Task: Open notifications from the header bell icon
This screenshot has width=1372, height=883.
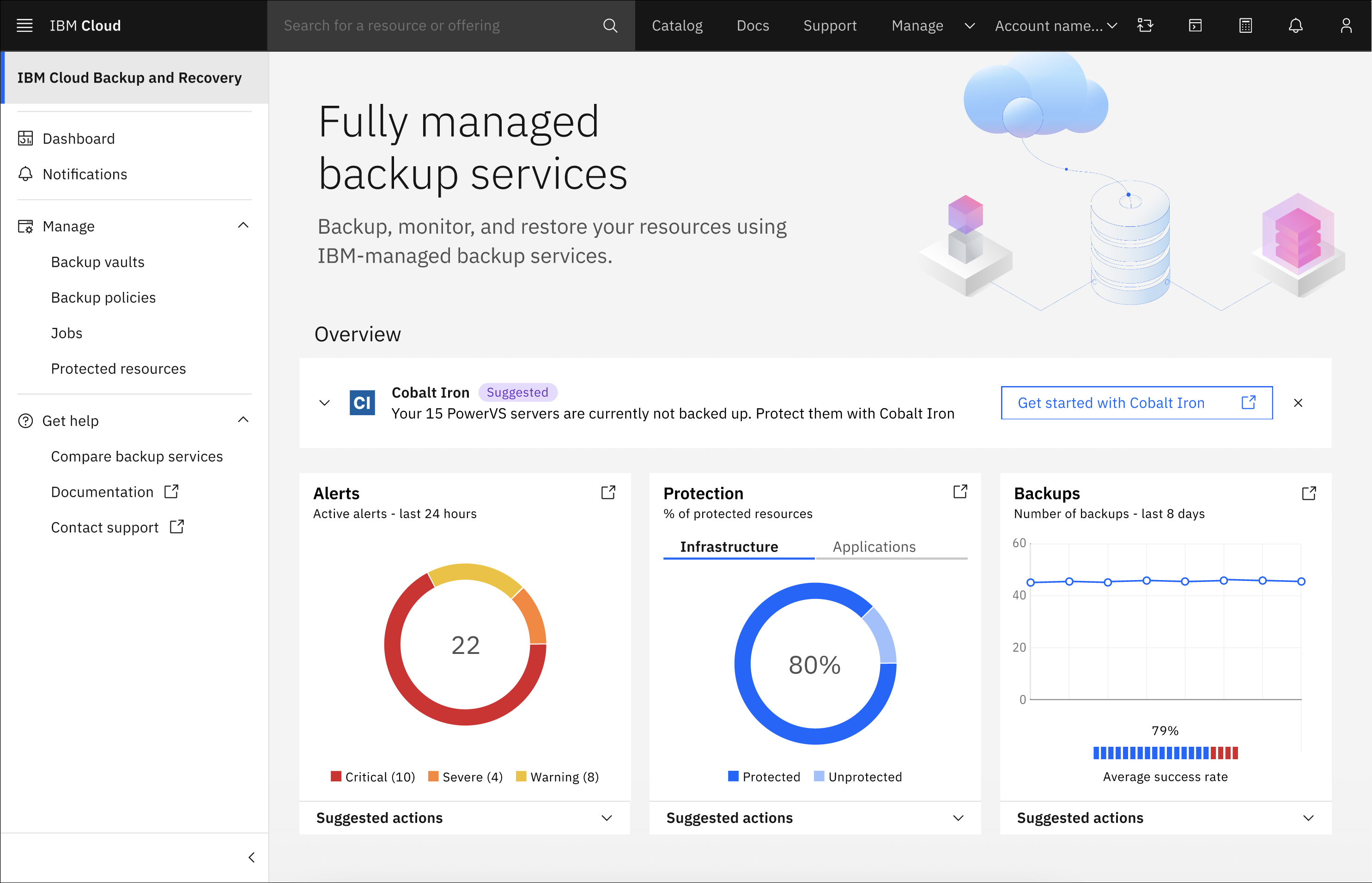Action: click(x=1296, y=25)
